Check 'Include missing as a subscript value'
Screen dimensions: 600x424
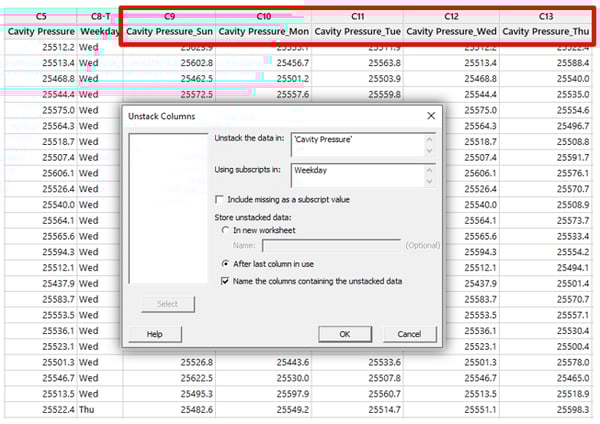[x=221, y=200]
